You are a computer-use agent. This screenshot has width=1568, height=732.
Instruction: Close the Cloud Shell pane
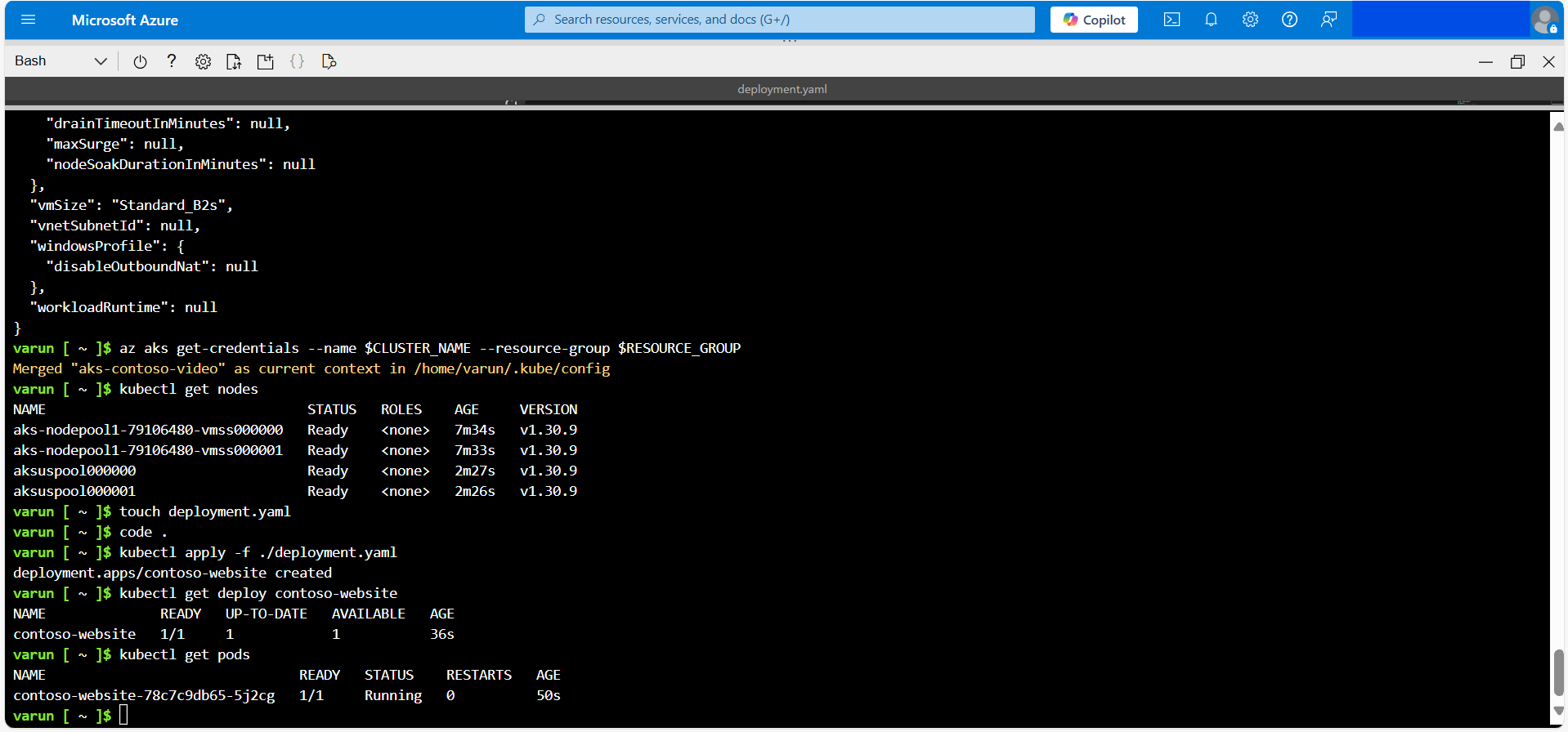1548,62
